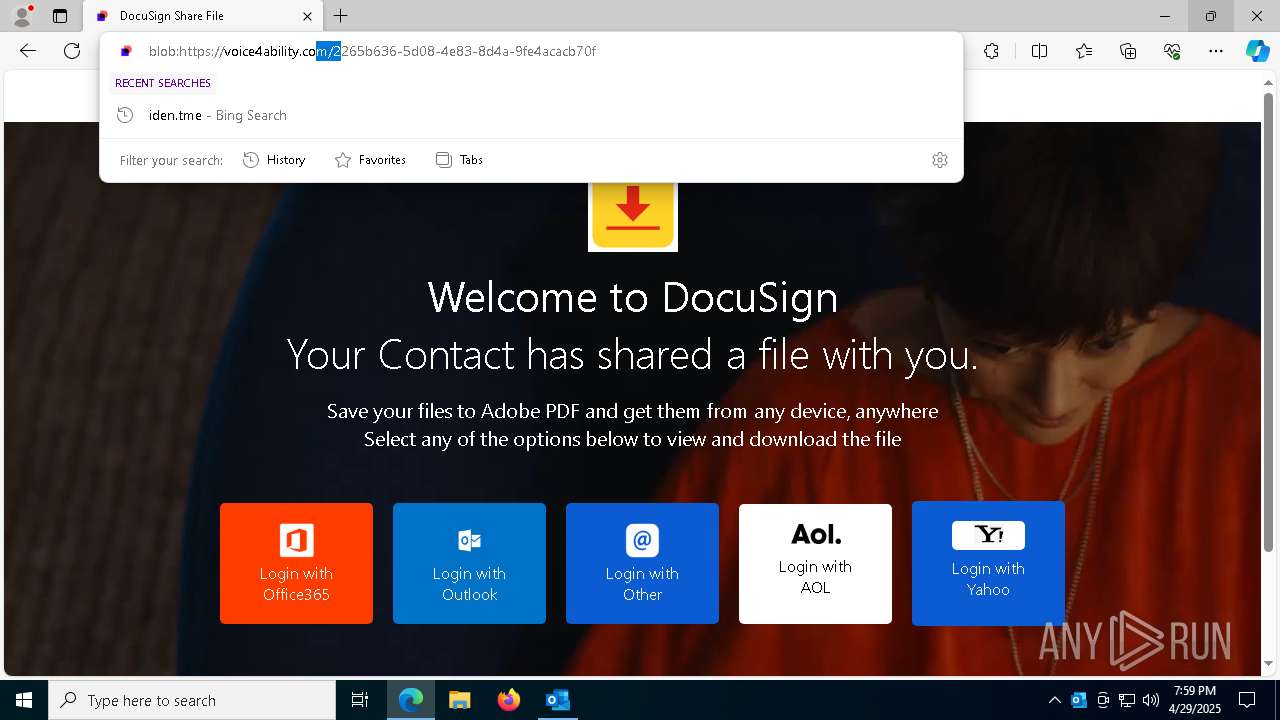Click the yellow download arrow image
Screen dimensions: 1280x720
pyautogui.click(x=633, y=216)
